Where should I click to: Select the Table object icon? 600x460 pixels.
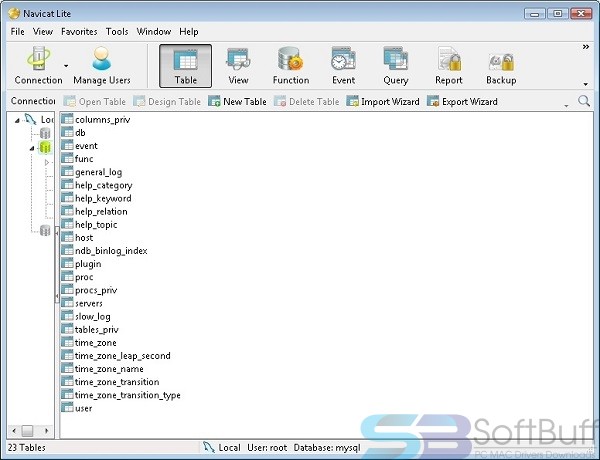[185, 66]
